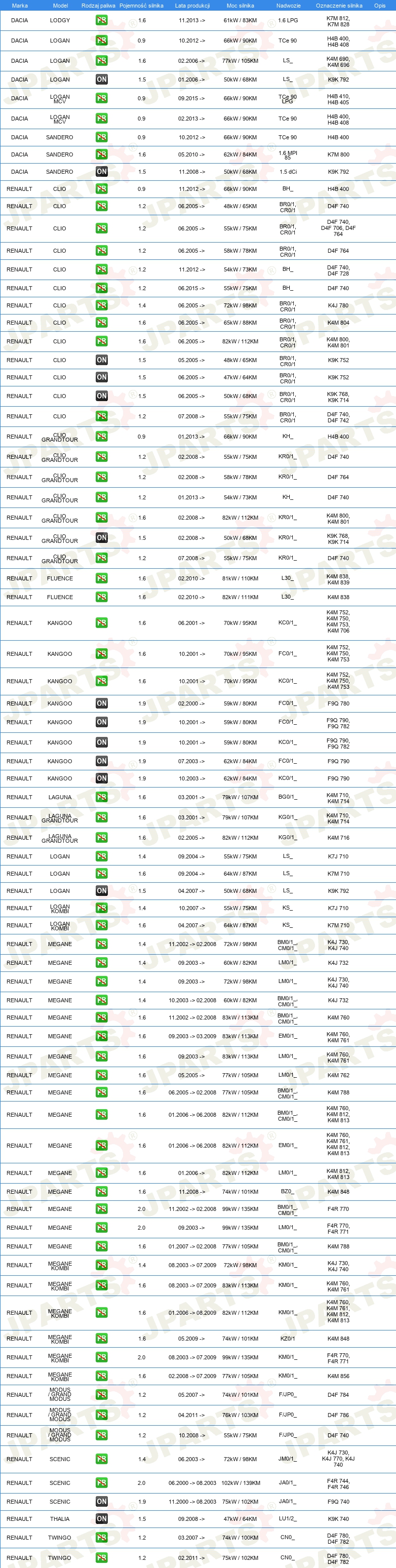
Task: Click ON icon in Renault Clio 05.2005 row
Action: (102, 360)
